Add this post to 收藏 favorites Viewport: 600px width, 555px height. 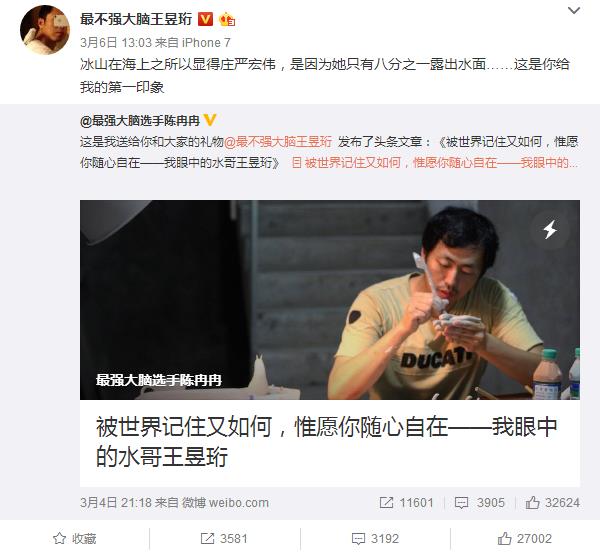[75, 539]
